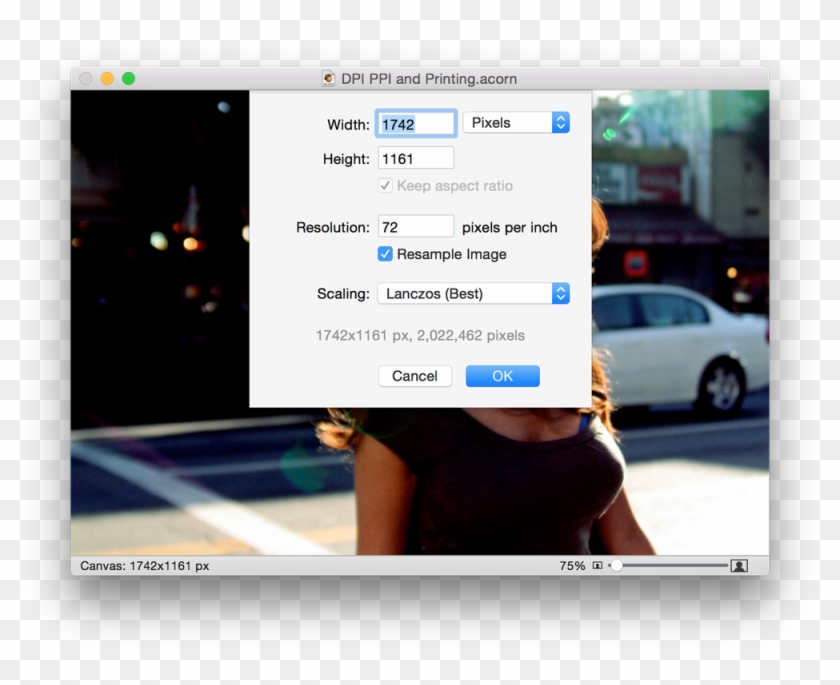Click the chevron arrows on the Scaling dropdown
The height and width of the screenshot is (685, 840).
coord(559,293)
